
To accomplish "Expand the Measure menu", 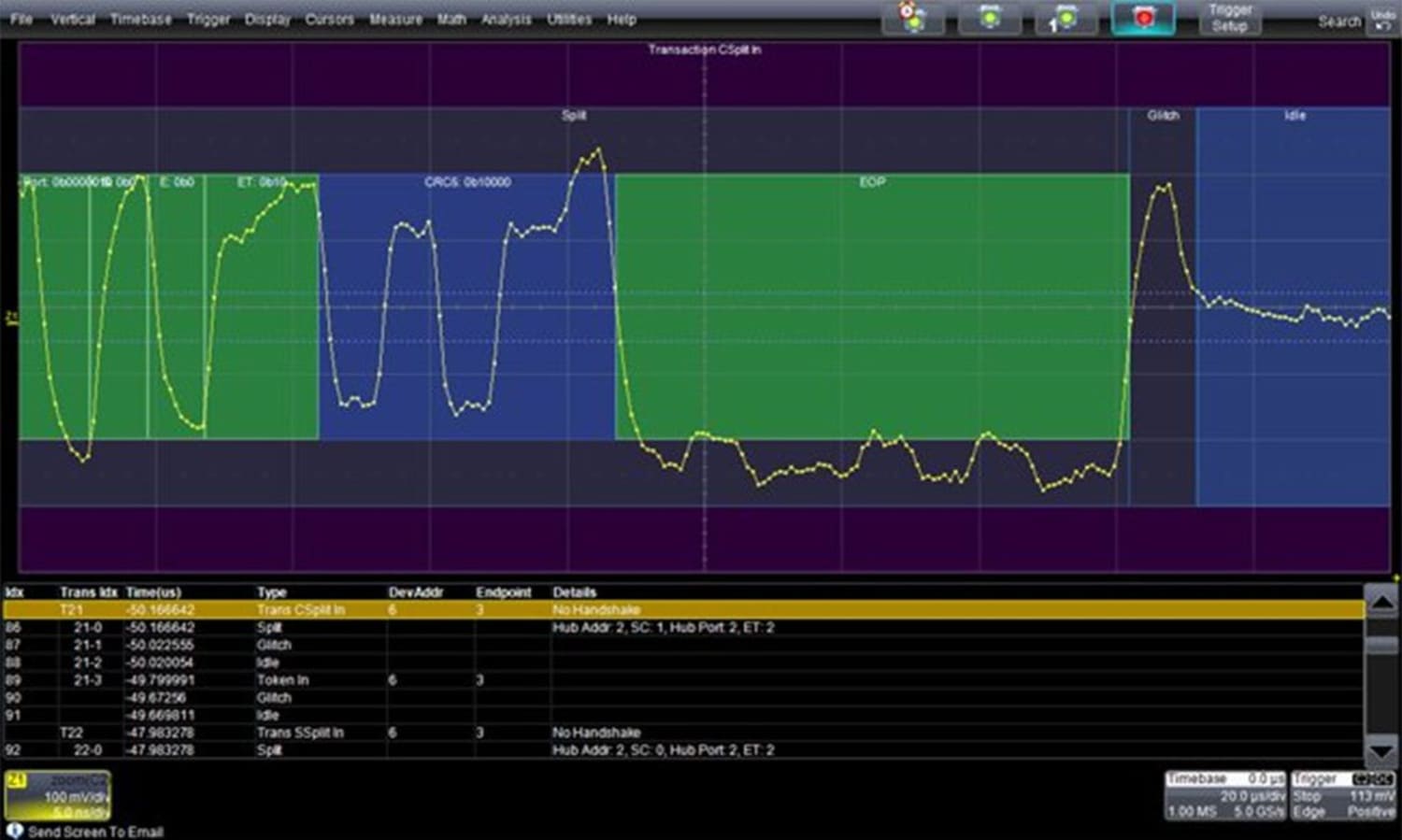I will click(x=396, y=19).
